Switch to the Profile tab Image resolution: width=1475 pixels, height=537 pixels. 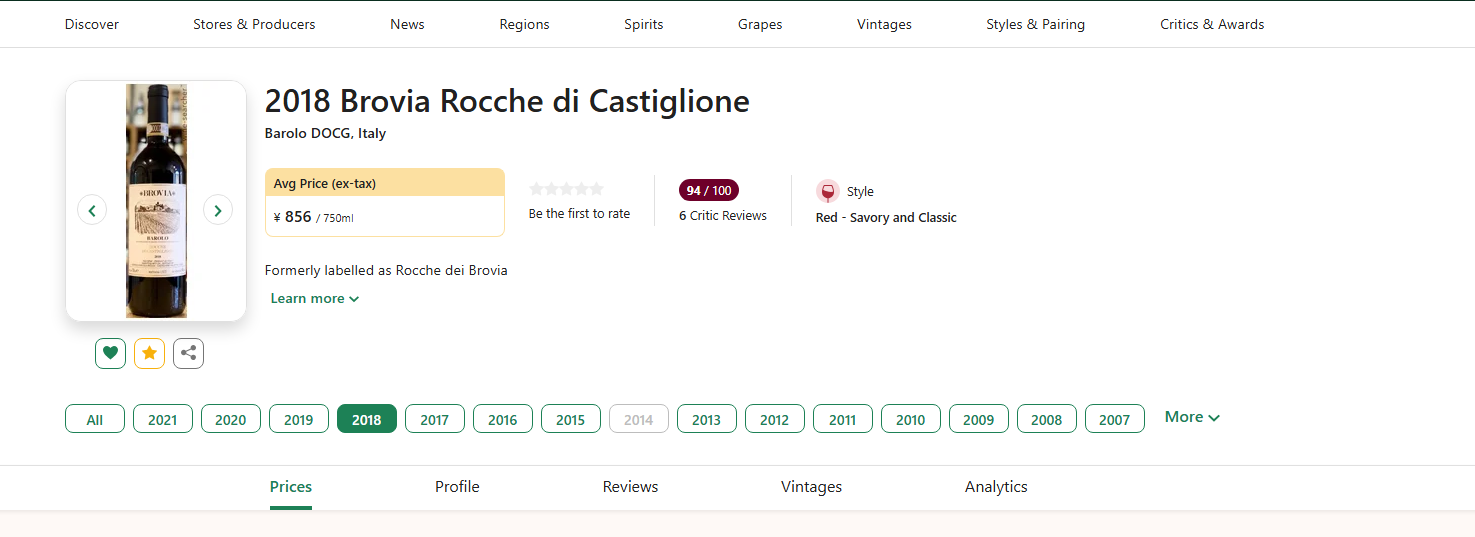click(457, 487)
